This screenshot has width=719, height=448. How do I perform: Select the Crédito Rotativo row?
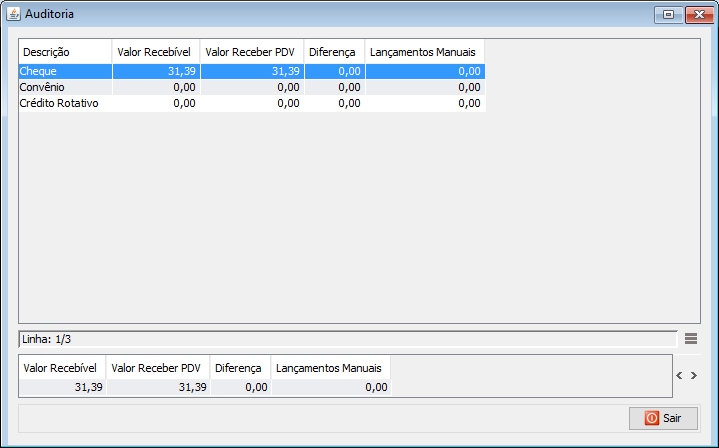[65, 104]
